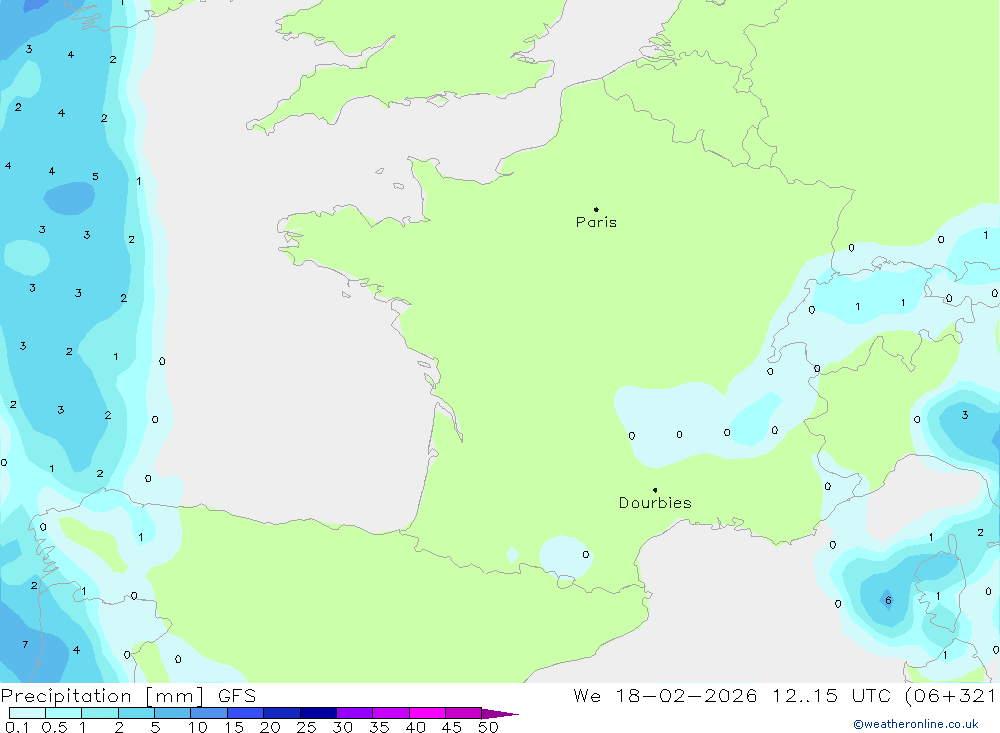
Task: Click the Dourbies location dot marker
Action: click(x=655, y=490)
